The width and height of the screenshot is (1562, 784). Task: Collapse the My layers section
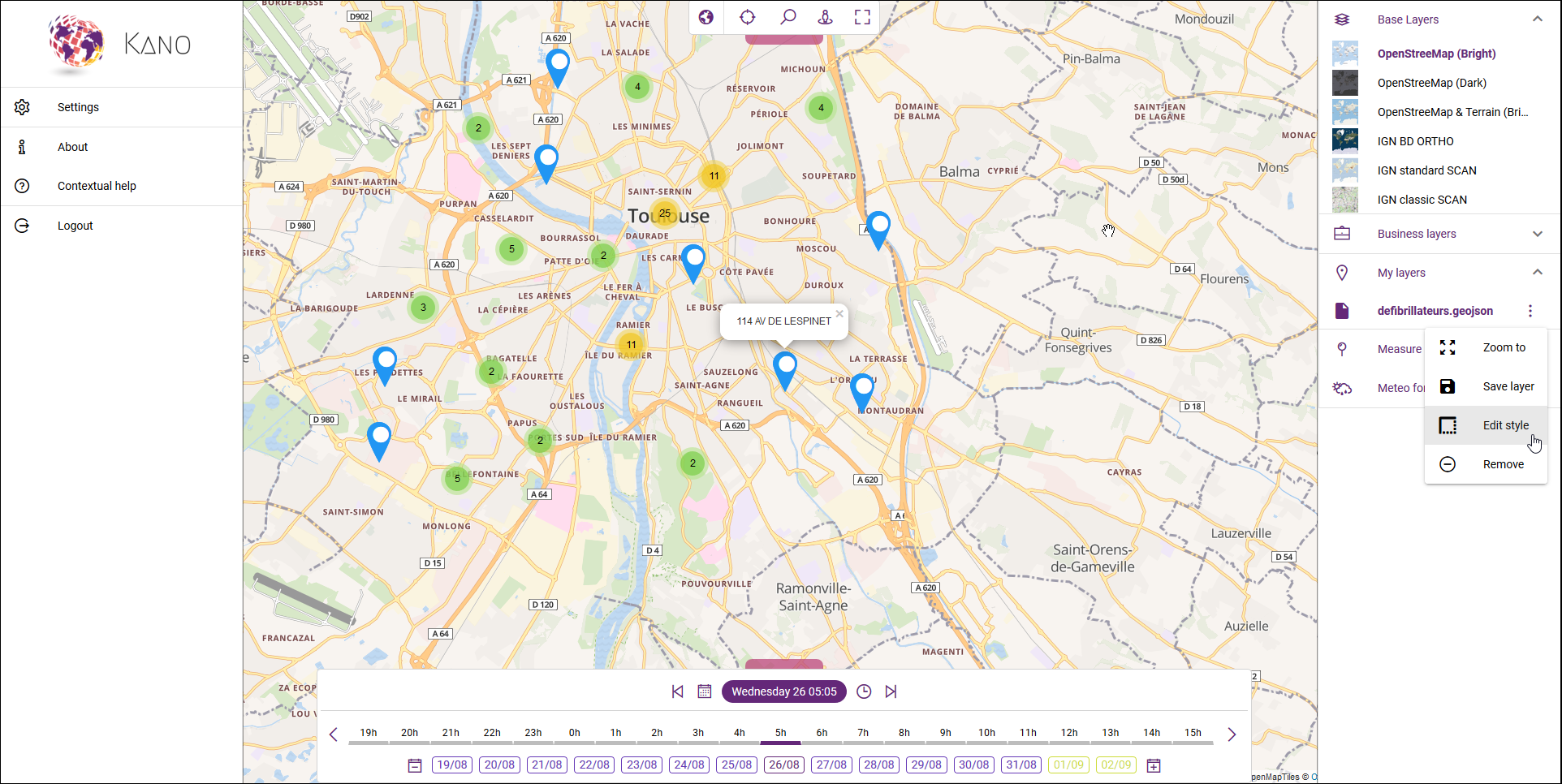point(1537,273)
